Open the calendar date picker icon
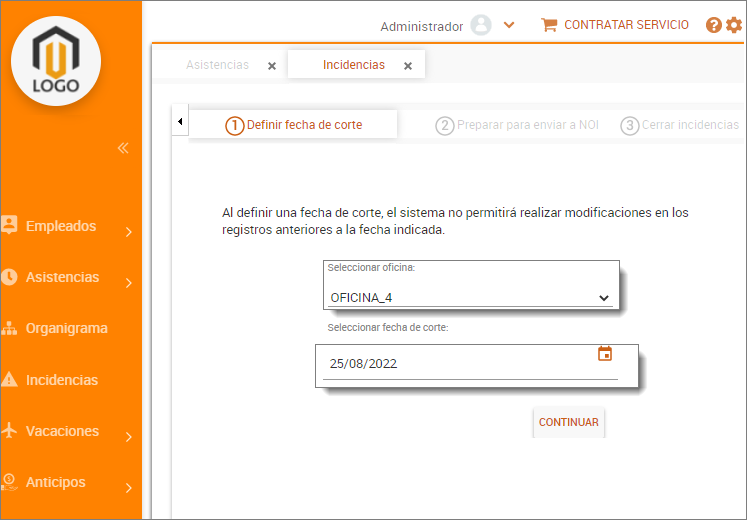 (x=604, y=354)
